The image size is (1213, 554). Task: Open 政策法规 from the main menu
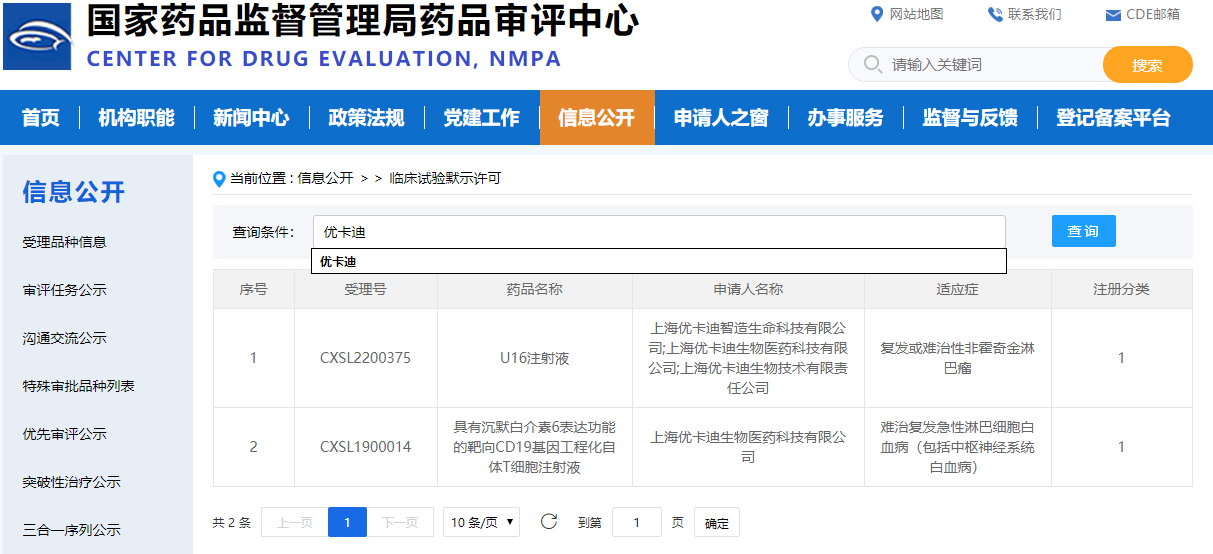click(x=366, y=118)
